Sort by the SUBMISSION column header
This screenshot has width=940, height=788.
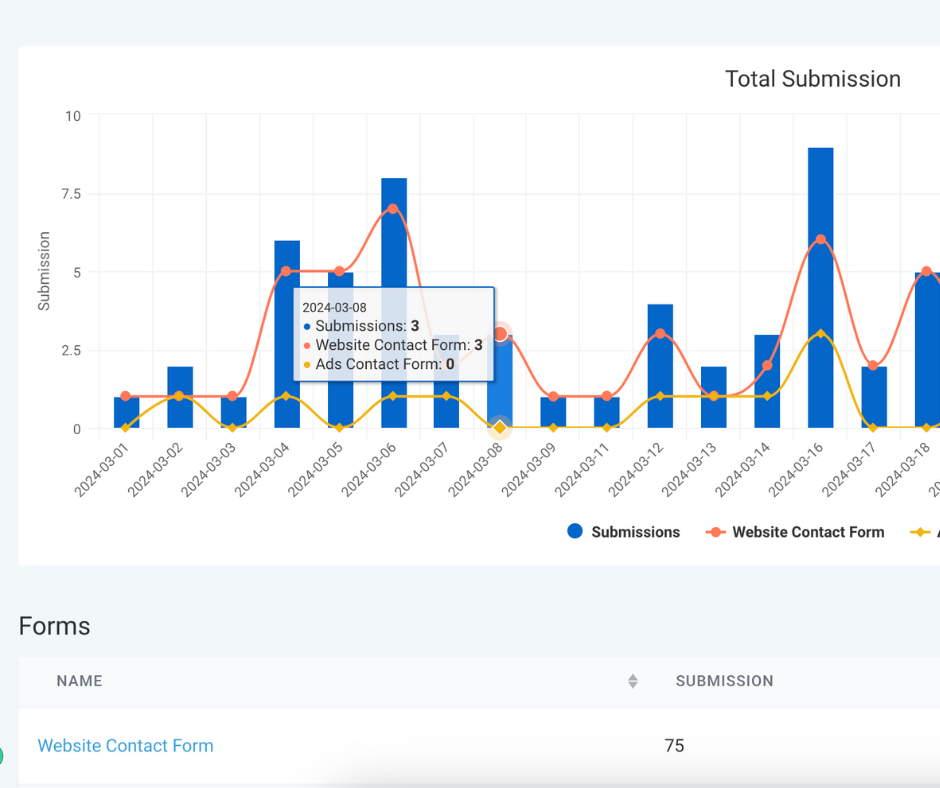(724, 681)
